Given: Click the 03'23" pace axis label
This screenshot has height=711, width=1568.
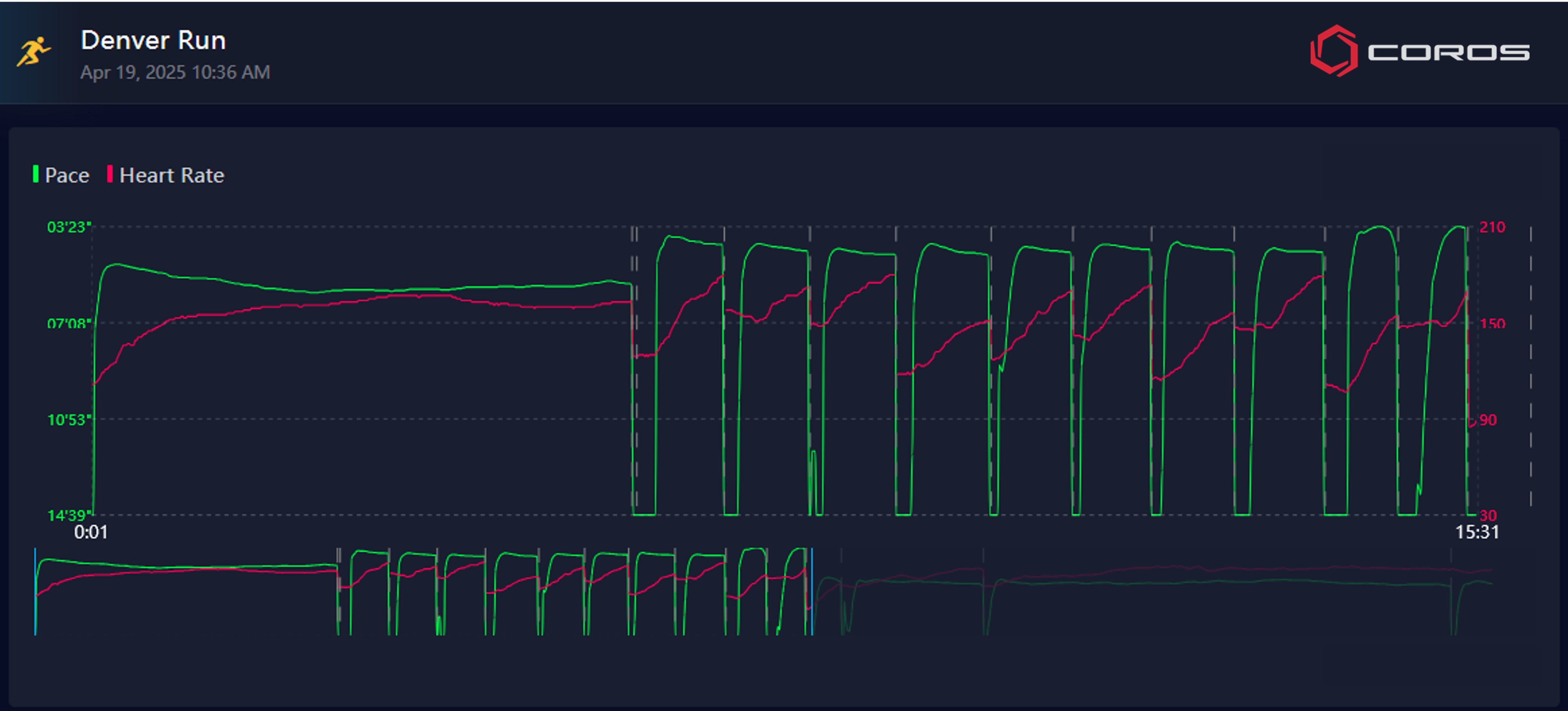Looking at the screenshot, I should tap(69, 227).
